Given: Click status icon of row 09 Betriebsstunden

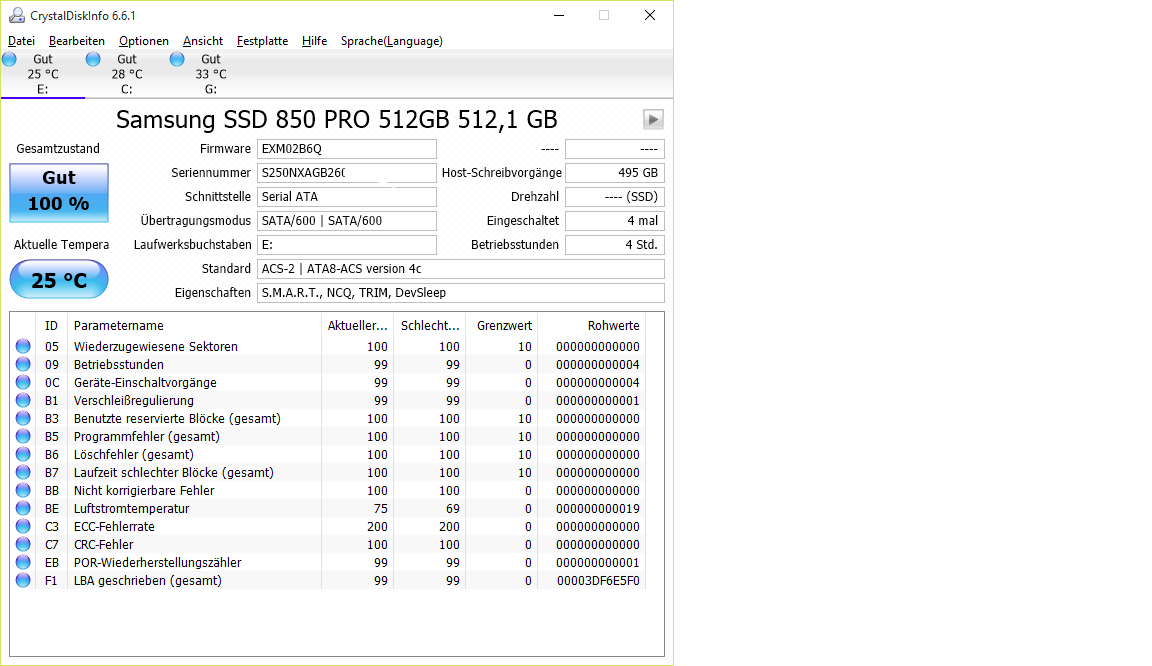Looking at the screenshot, I should [24, 364].
